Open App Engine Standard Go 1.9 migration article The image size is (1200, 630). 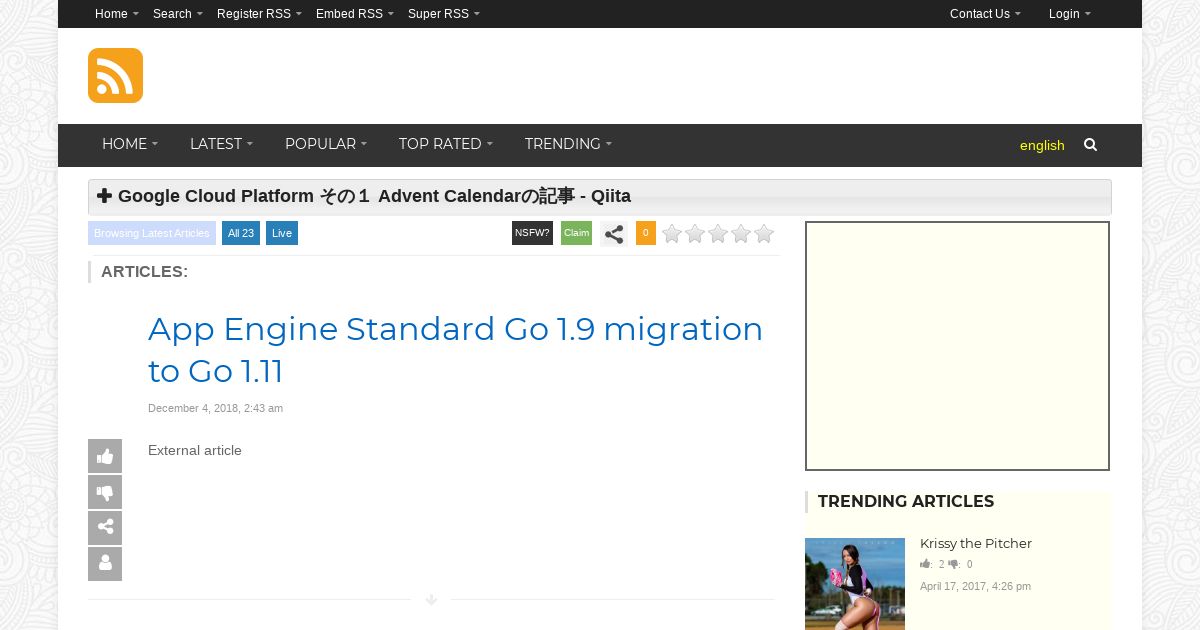pyautogui.click(x=455, y=350)
